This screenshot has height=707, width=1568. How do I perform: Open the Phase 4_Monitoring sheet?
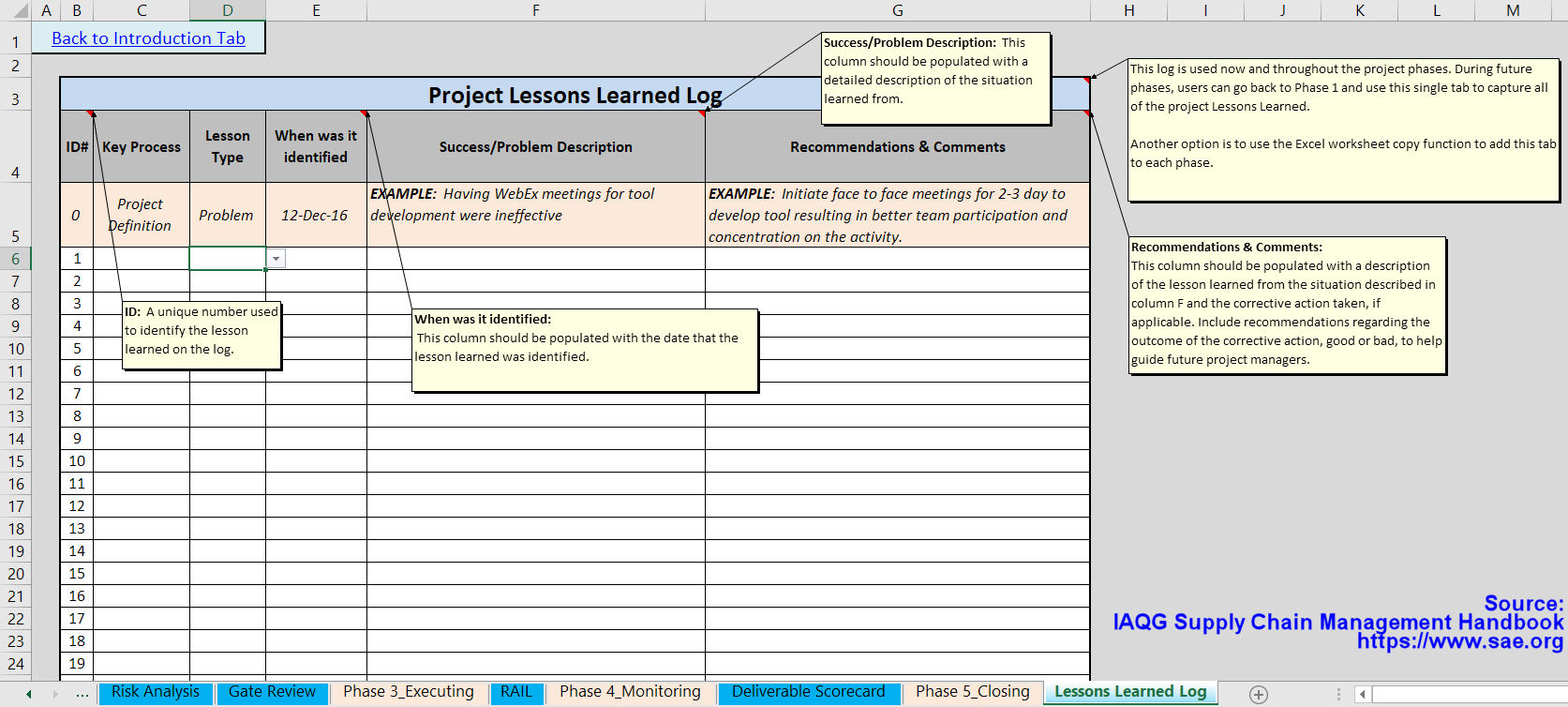tap(630, 692)
